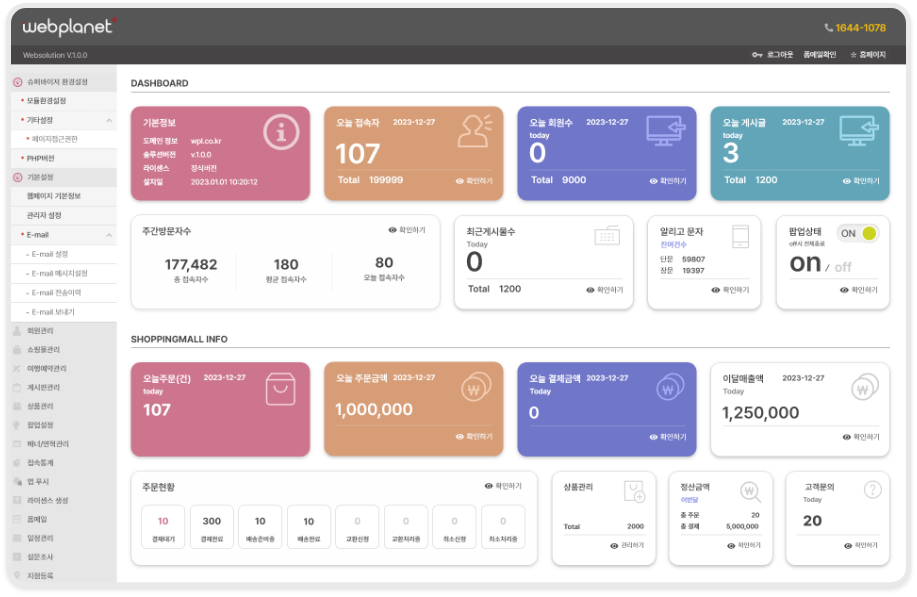Click the 홈페이지 link in top bar
Image resolution: width=917 pixels, height=597 pixels.
pos(867,55)
